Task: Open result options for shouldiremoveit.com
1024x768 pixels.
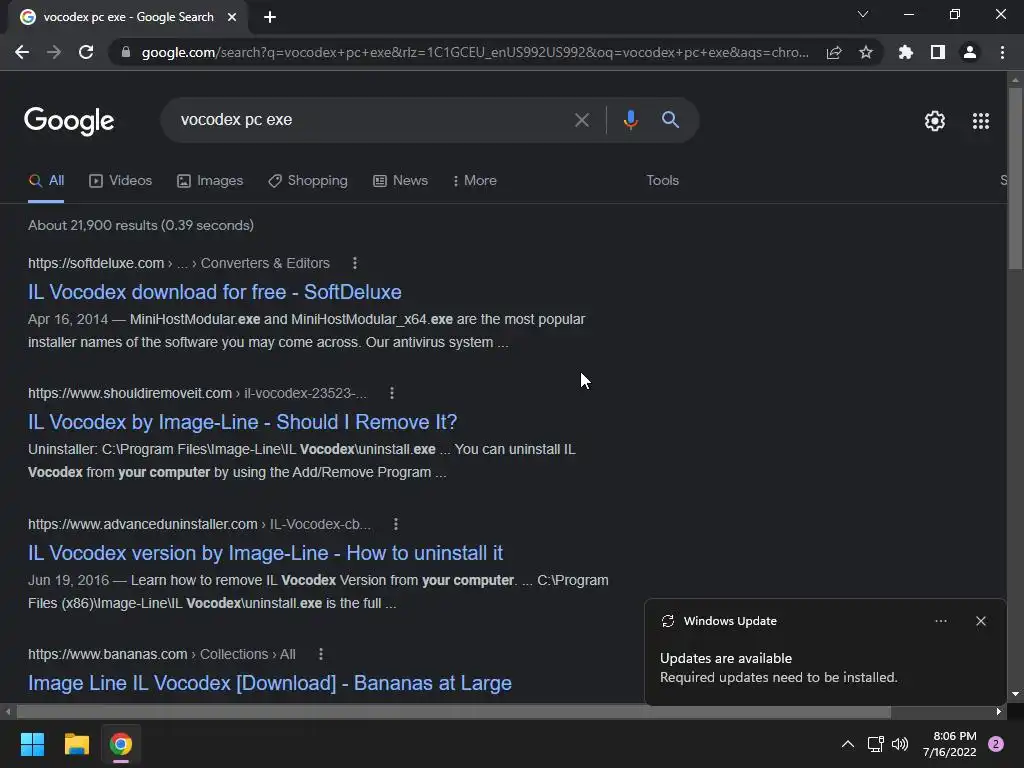Action: 392,393
